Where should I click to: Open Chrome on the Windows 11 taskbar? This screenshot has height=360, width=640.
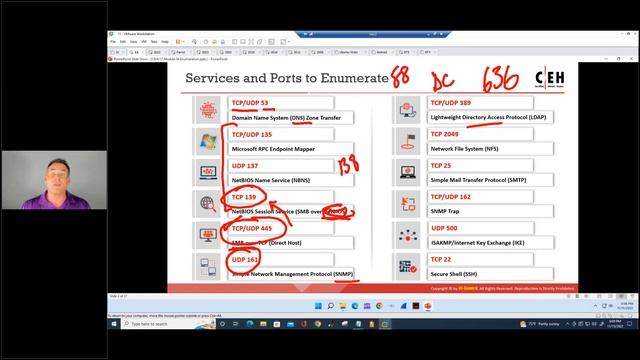click(x=379, y=306)
